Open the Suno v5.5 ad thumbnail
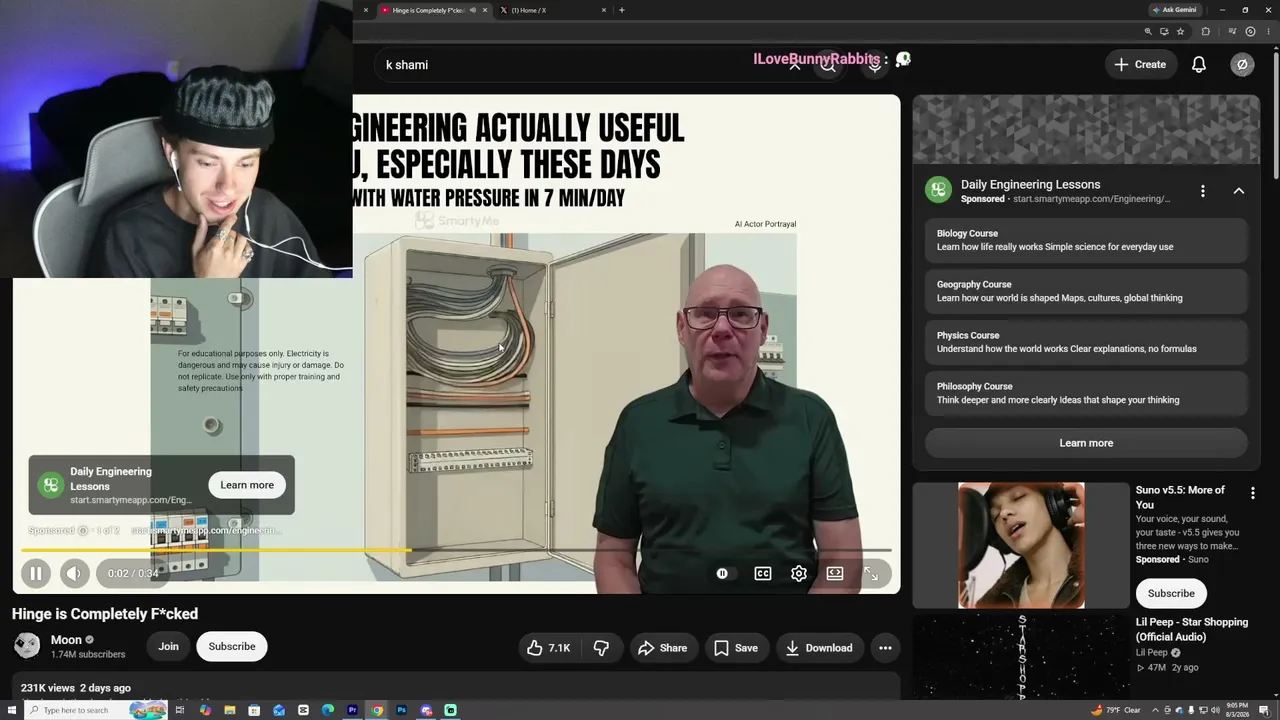 point(1021,546)
